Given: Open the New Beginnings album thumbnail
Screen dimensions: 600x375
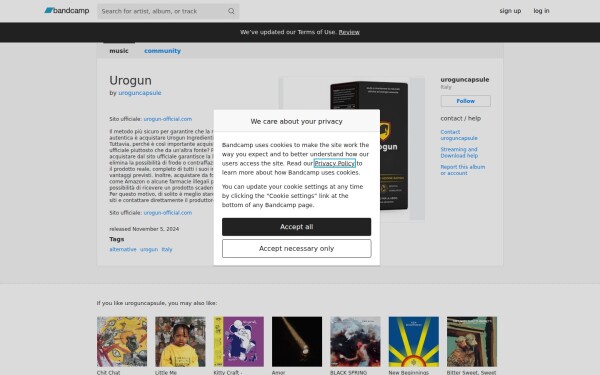Looking at the screenshot, I should [414, 342].
